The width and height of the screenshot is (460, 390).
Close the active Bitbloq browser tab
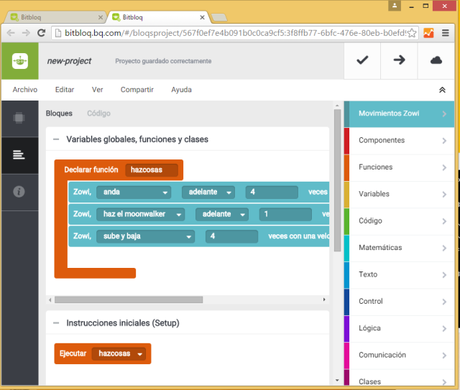point(202,17)
